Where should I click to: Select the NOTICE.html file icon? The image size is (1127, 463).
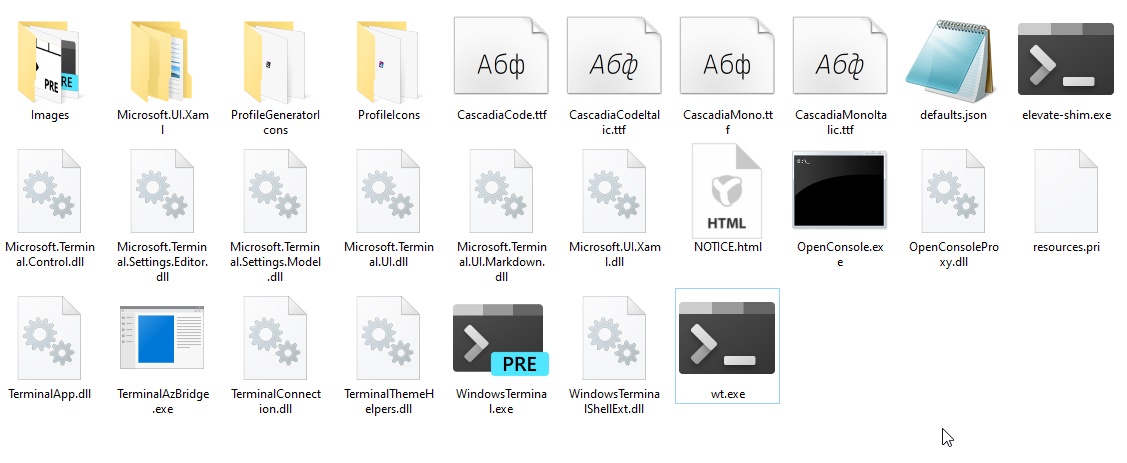(x=727, y=191)
